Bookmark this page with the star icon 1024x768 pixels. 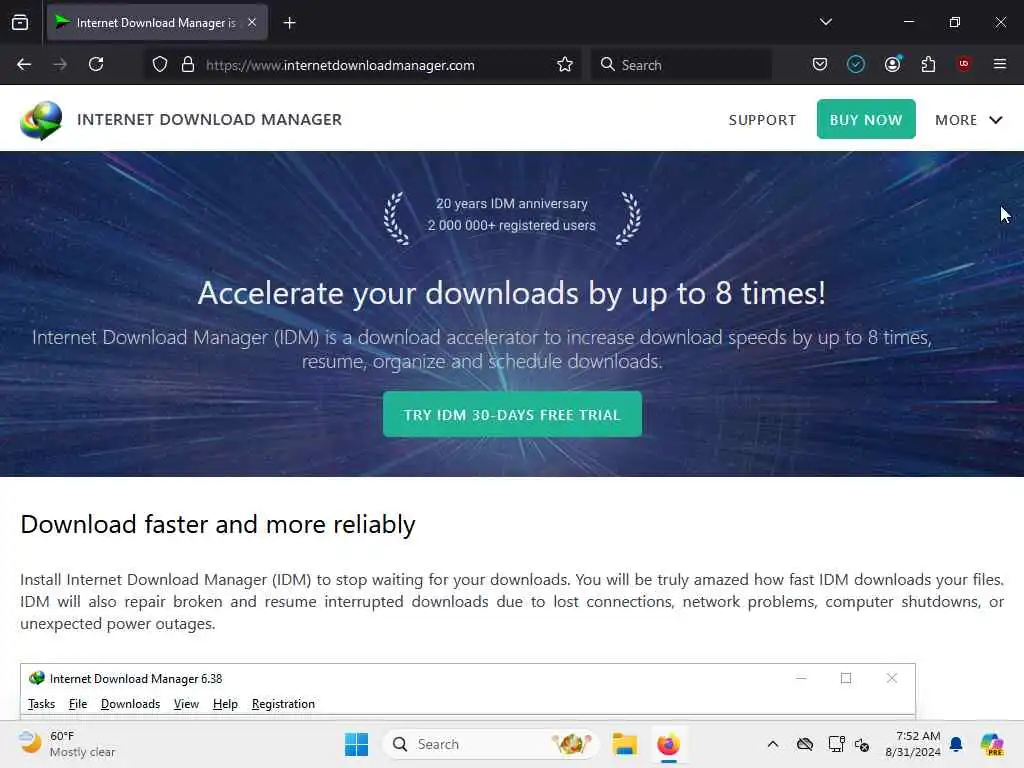tap(565, 65)
